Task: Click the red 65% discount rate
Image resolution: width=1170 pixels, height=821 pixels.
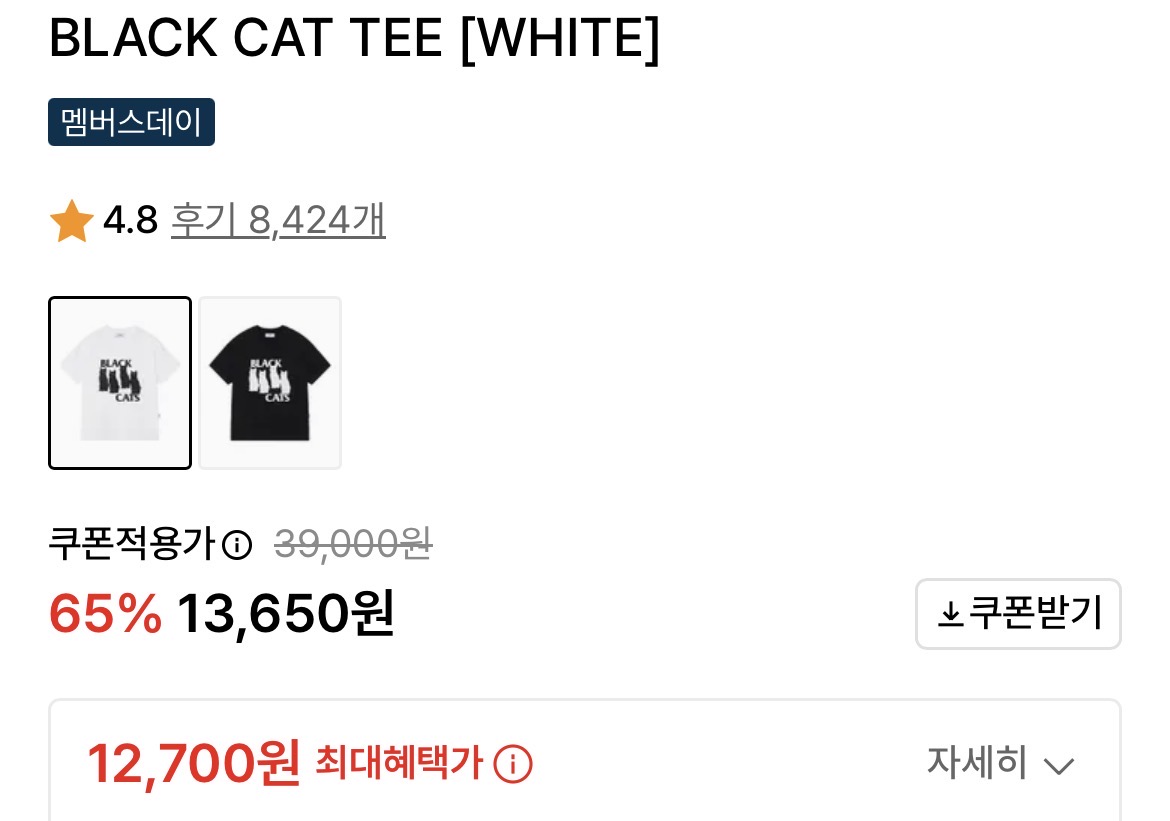Action: [105, 614]
